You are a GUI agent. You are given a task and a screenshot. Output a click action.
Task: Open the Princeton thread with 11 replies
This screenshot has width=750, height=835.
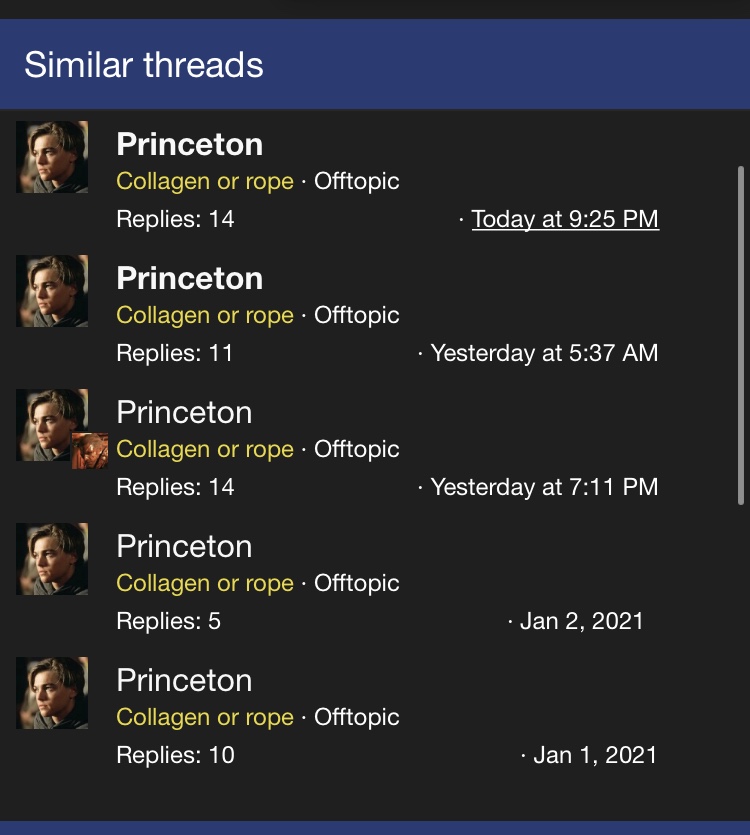click(190, 278)
